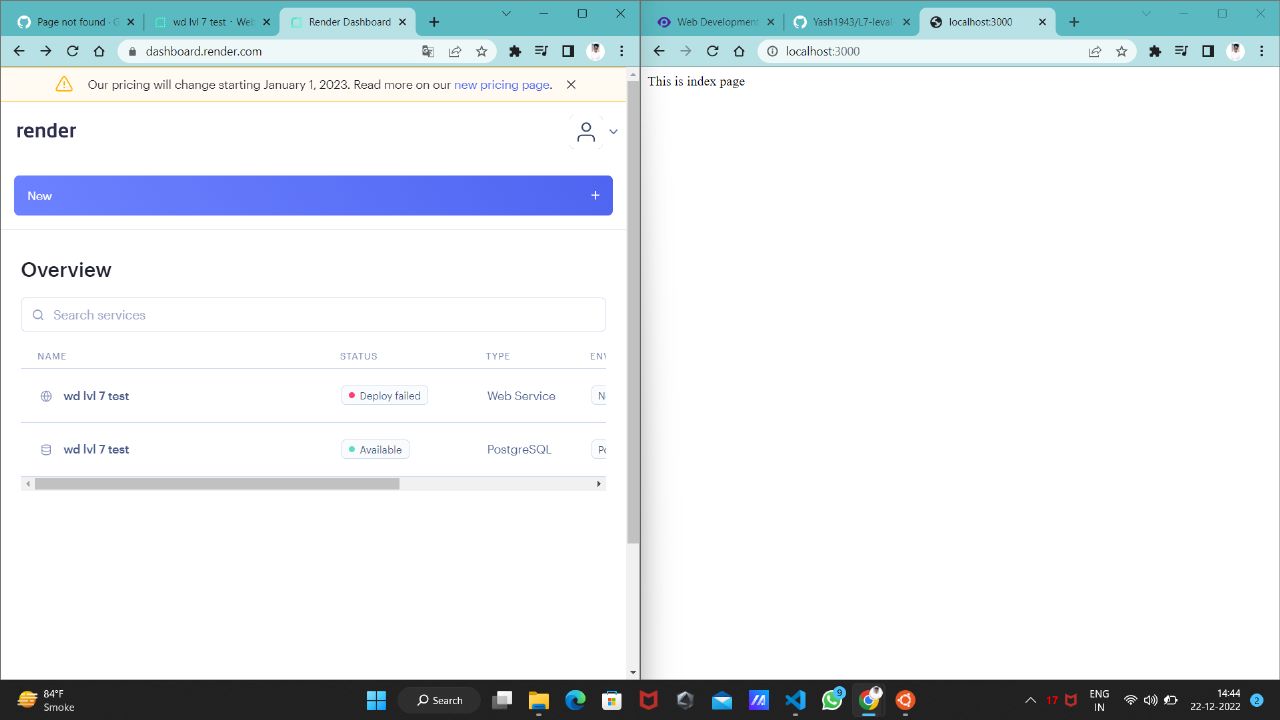
Task: Switch to the Yash1943/L7-leval GitHub tab
Action: [850, 22]
